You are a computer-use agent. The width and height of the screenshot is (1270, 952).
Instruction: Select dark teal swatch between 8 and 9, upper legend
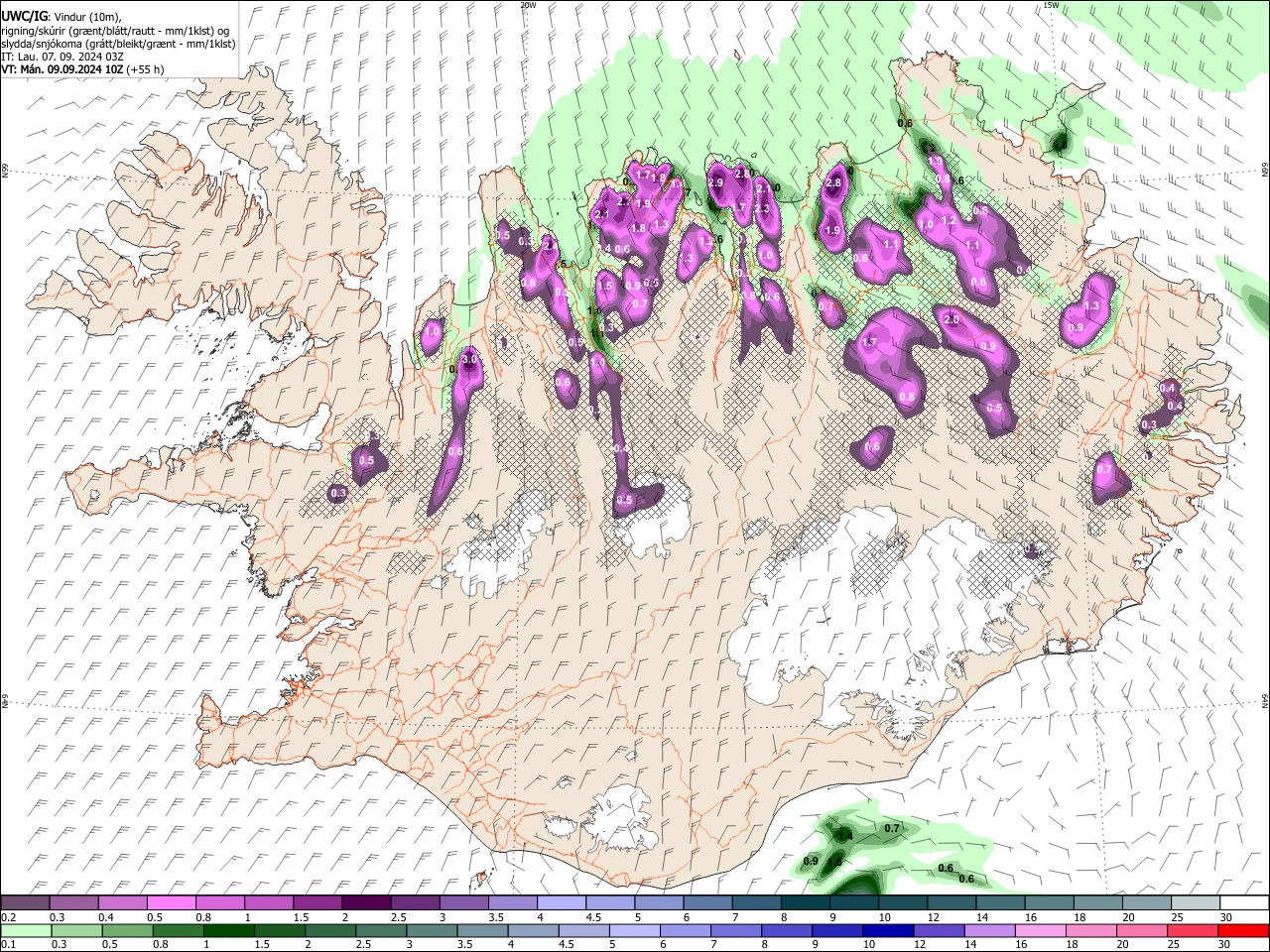pyautogui.click(x=806, y=902)
